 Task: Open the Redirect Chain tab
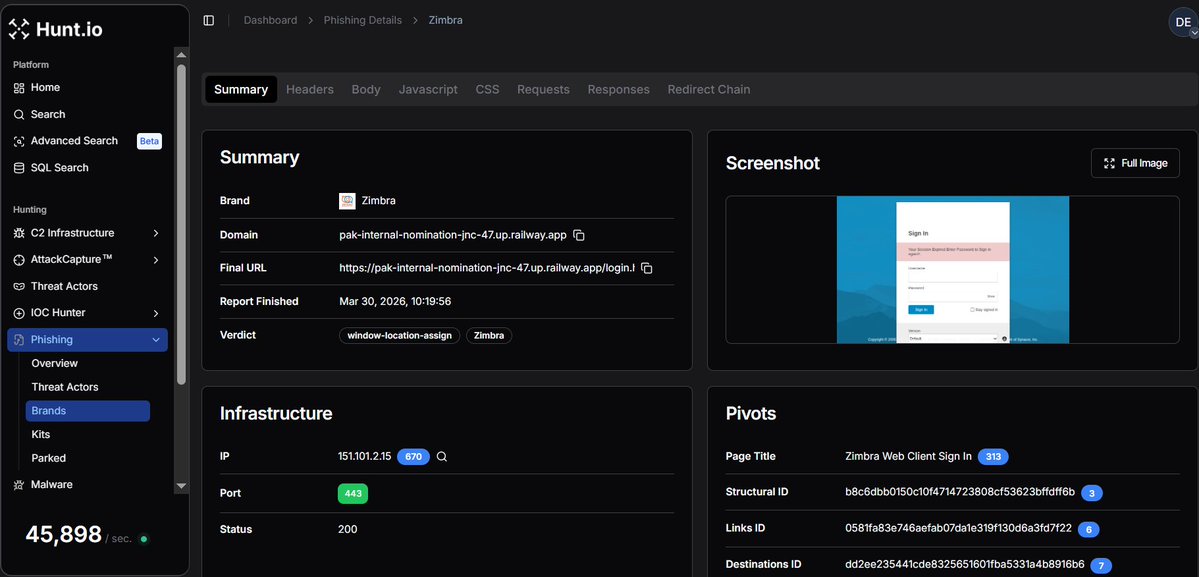click(x=709, y=89)
